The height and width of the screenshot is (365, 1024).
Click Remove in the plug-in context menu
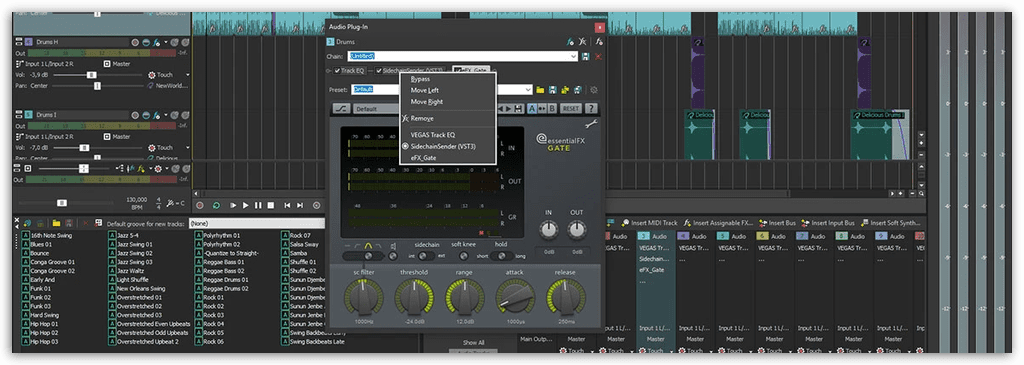[422, 118]
